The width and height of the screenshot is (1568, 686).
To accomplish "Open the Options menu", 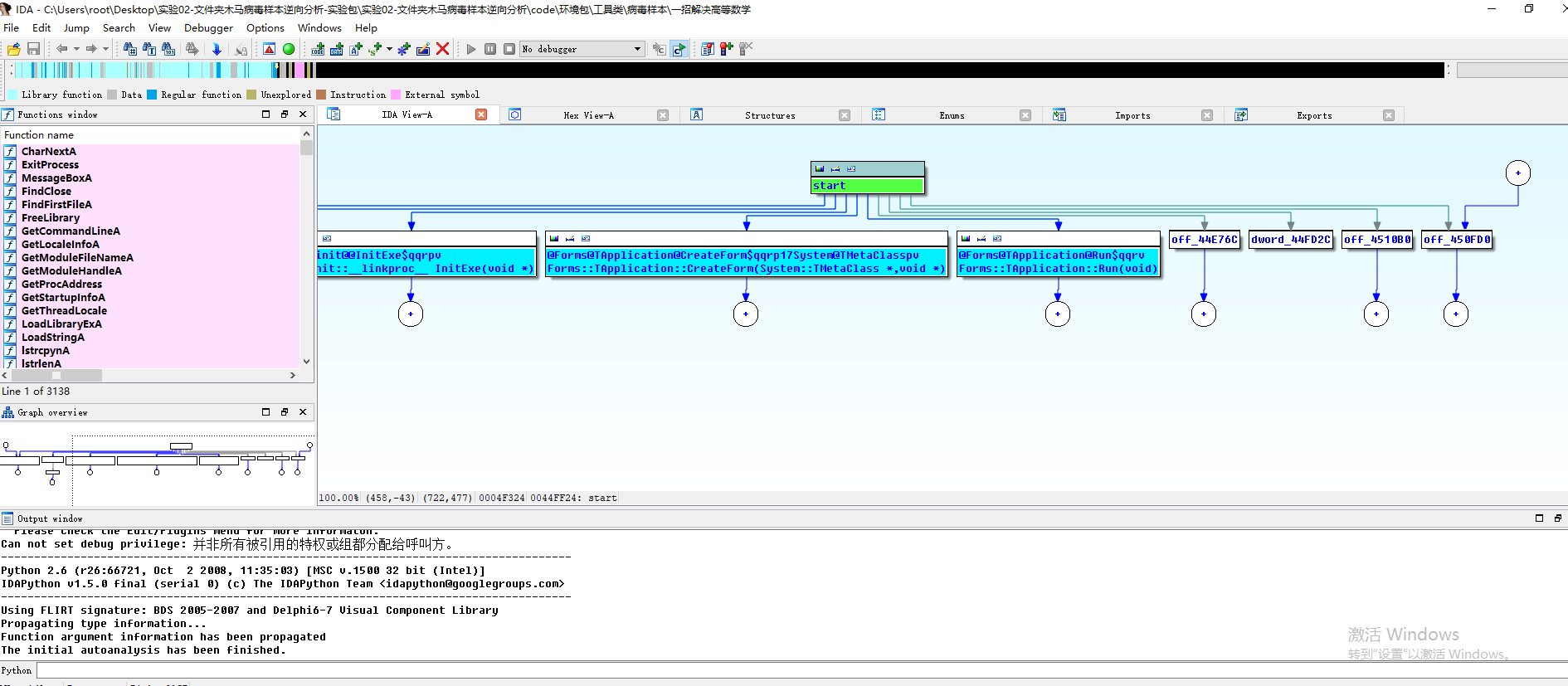I will [265, 27].
